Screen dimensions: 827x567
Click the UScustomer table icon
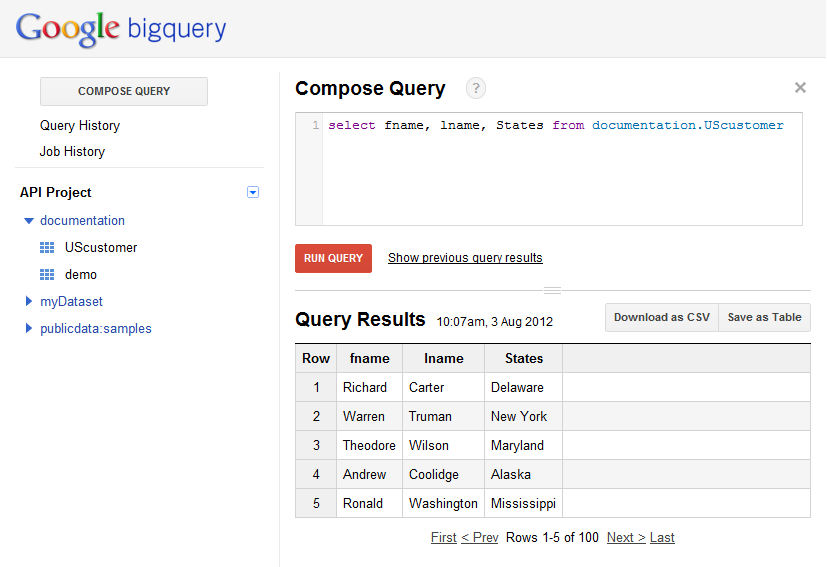click(x=47, y=247)
